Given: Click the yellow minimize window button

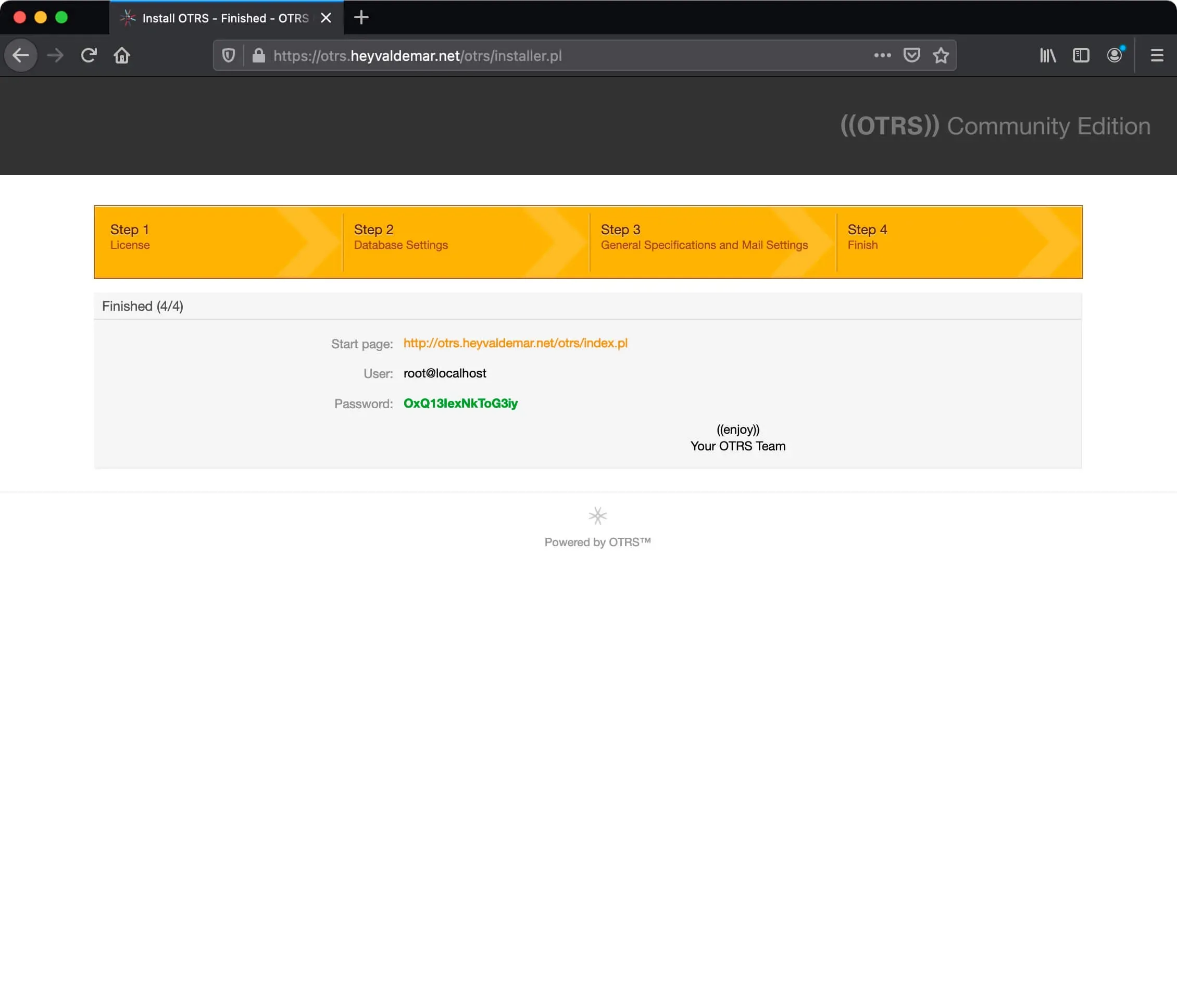Looking at the screenshot, I should (40, 17).
